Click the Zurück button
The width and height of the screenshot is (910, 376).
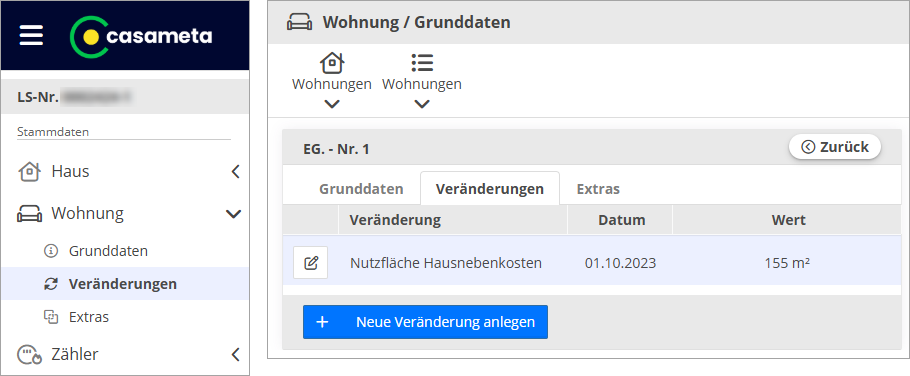[x=835, y=147]
